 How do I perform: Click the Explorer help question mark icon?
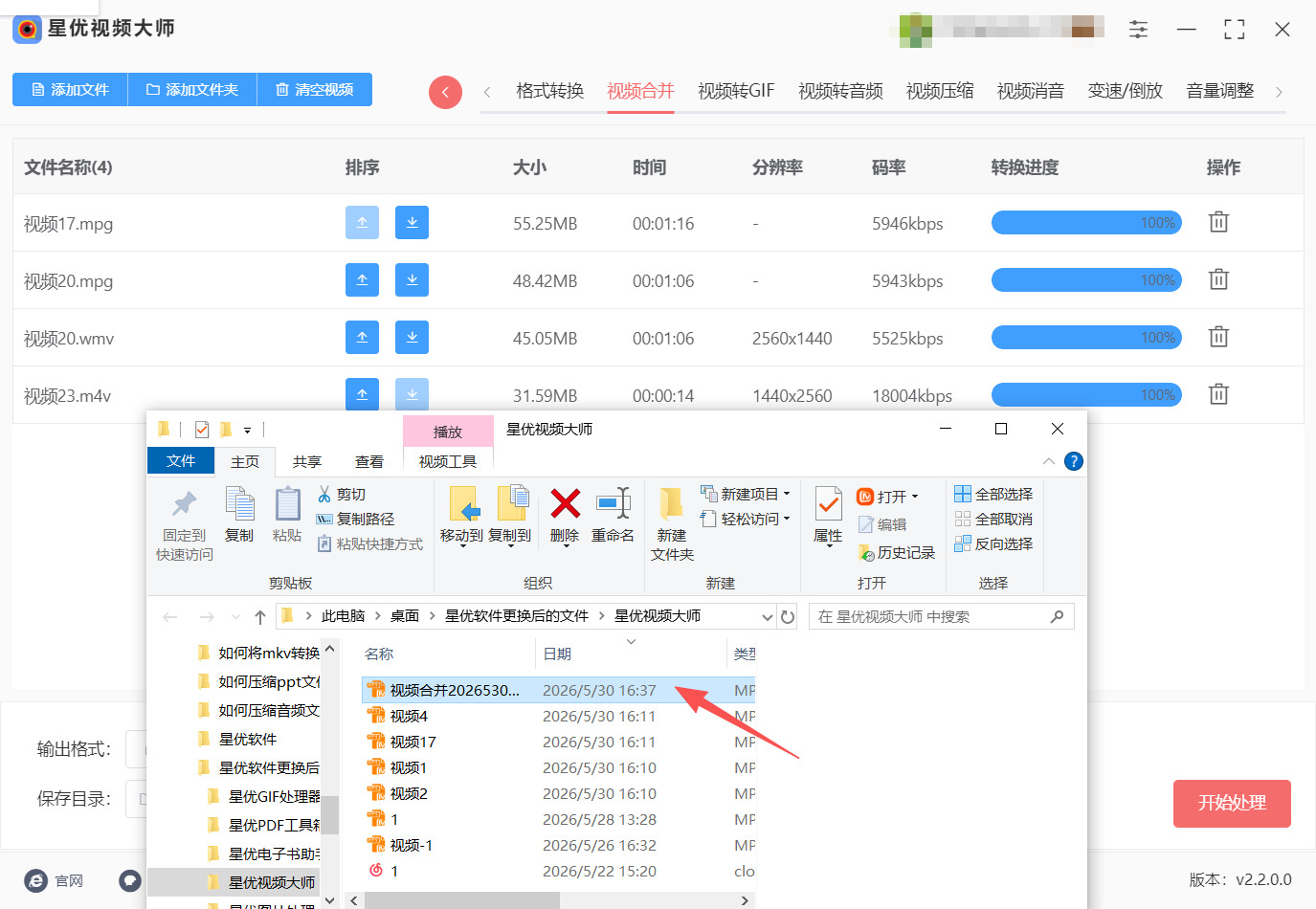[1074, 461]
